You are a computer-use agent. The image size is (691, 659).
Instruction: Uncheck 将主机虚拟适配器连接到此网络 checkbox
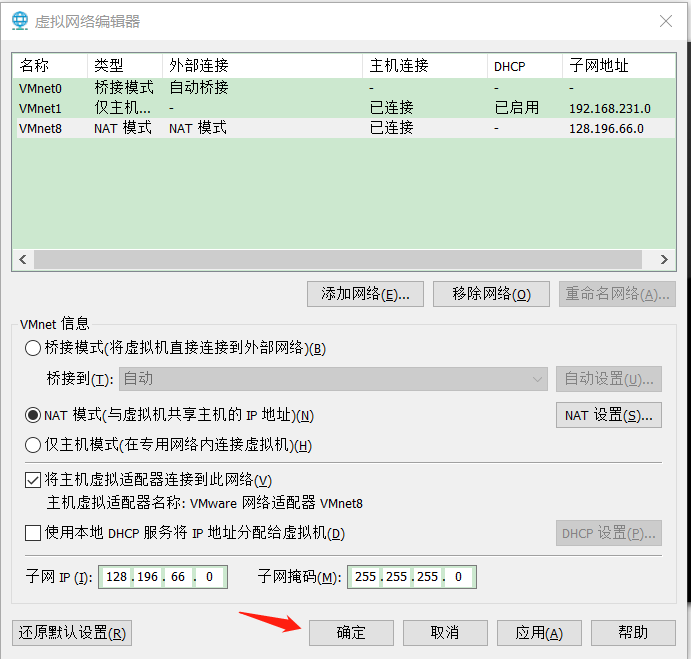pos(33,480)
